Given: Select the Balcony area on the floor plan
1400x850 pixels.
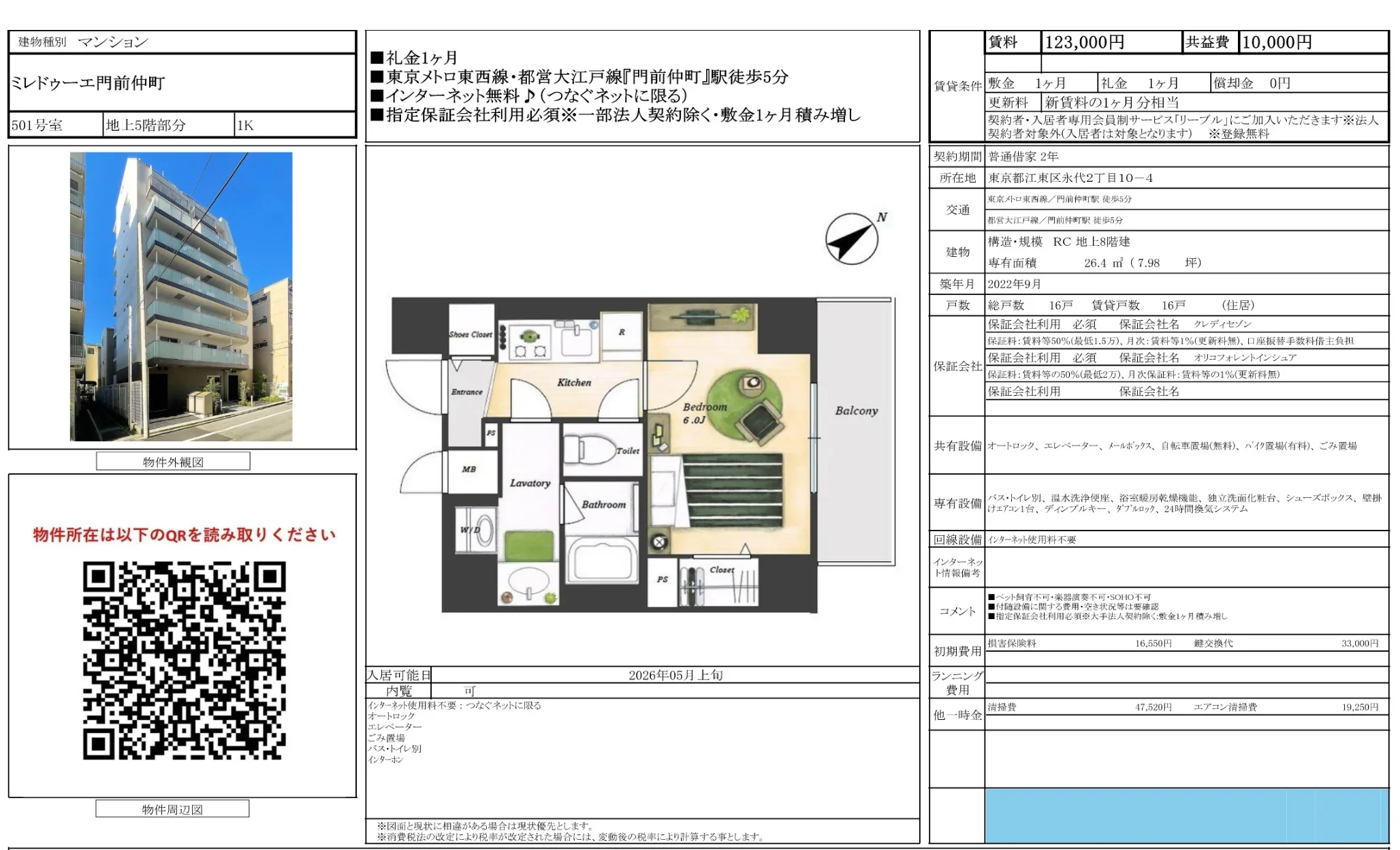Looking at the screenshot, I should pos(855,412).
